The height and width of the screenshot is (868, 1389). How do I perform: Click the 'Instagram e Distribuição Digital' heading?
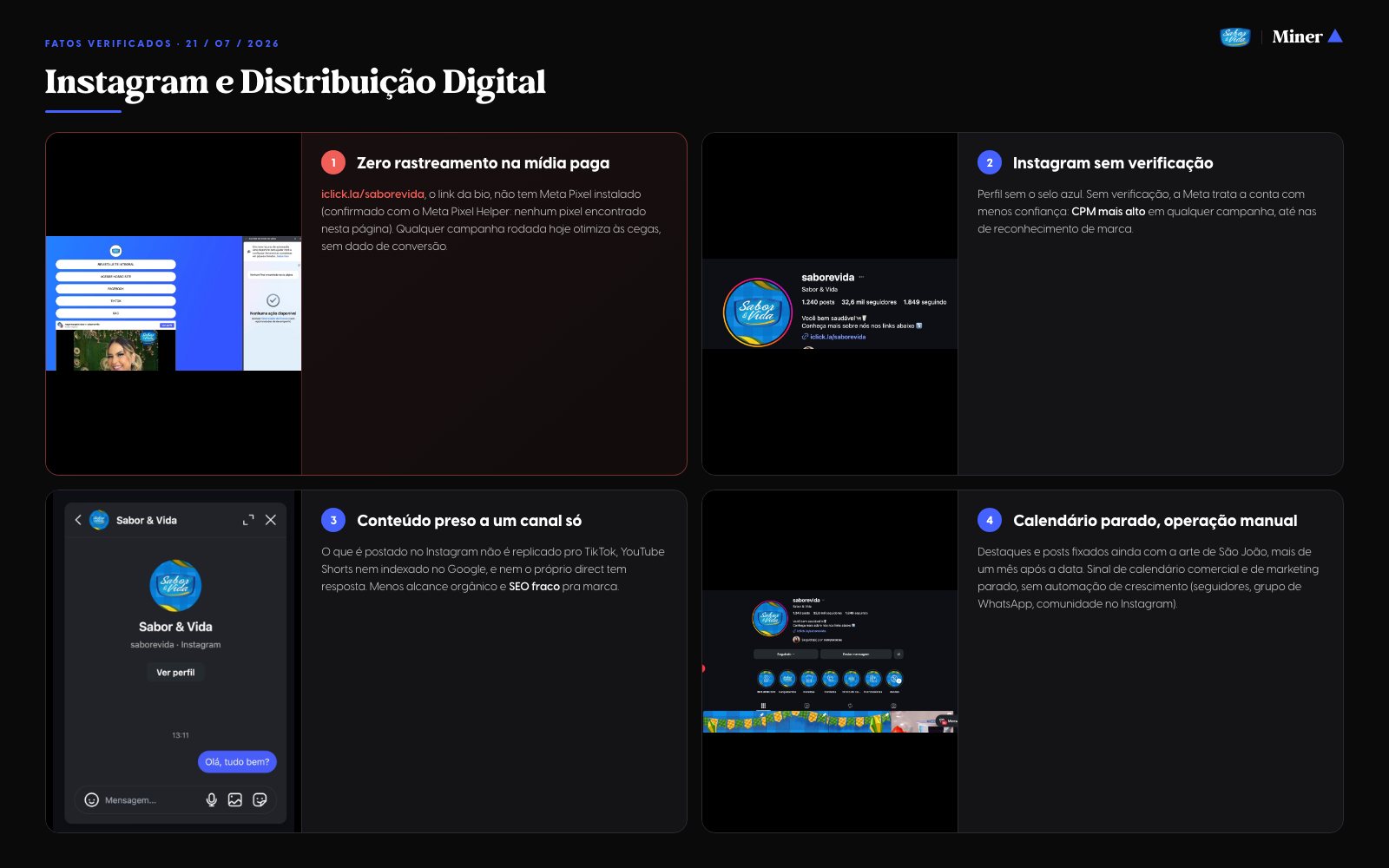[295, 82]
